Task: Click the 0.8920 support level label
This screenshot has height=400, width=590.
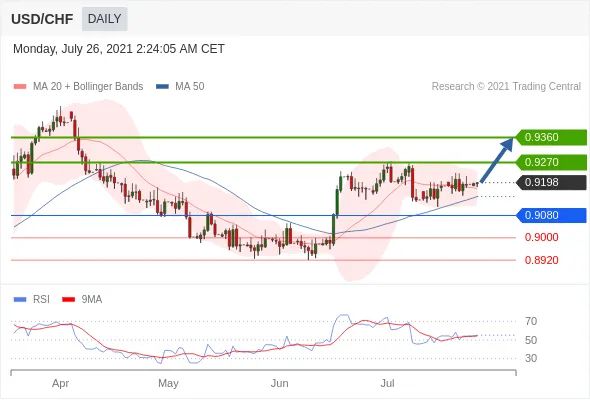Action: tap(541, 260)
